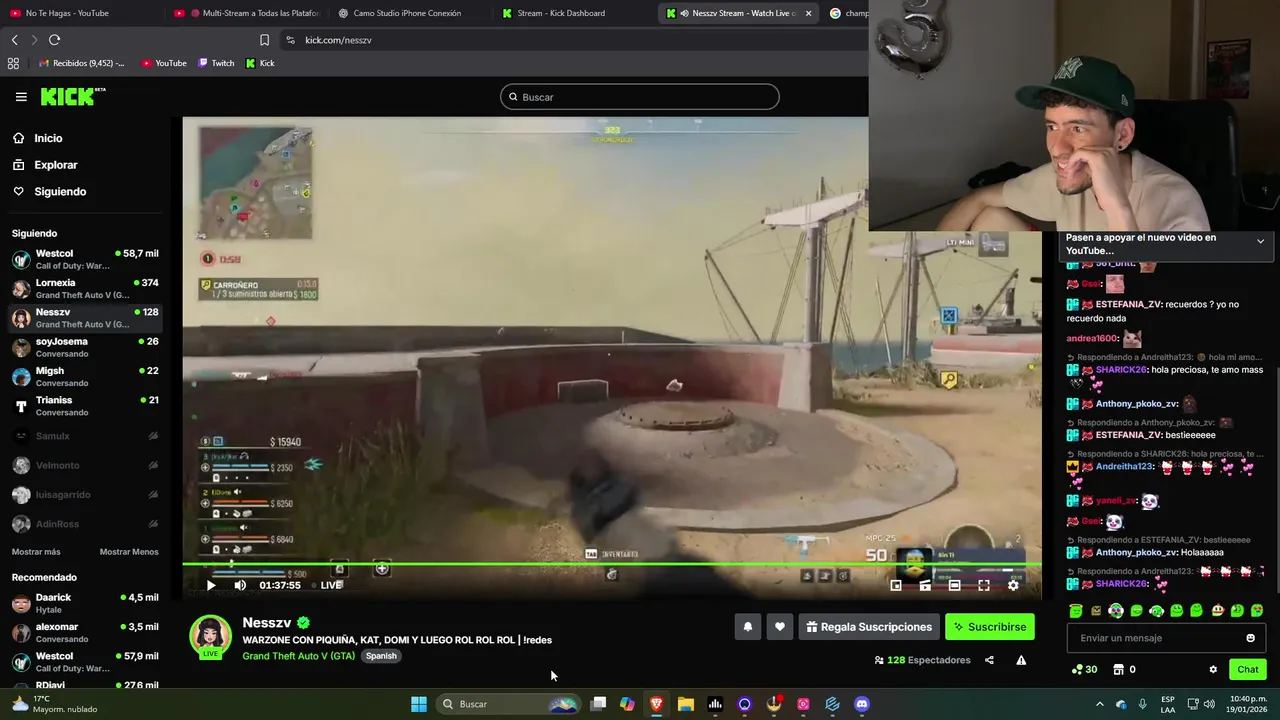Viewport: 1280px width, 720px height.
Task: Open video player settings gear
Action: (x=1013, y=585)
